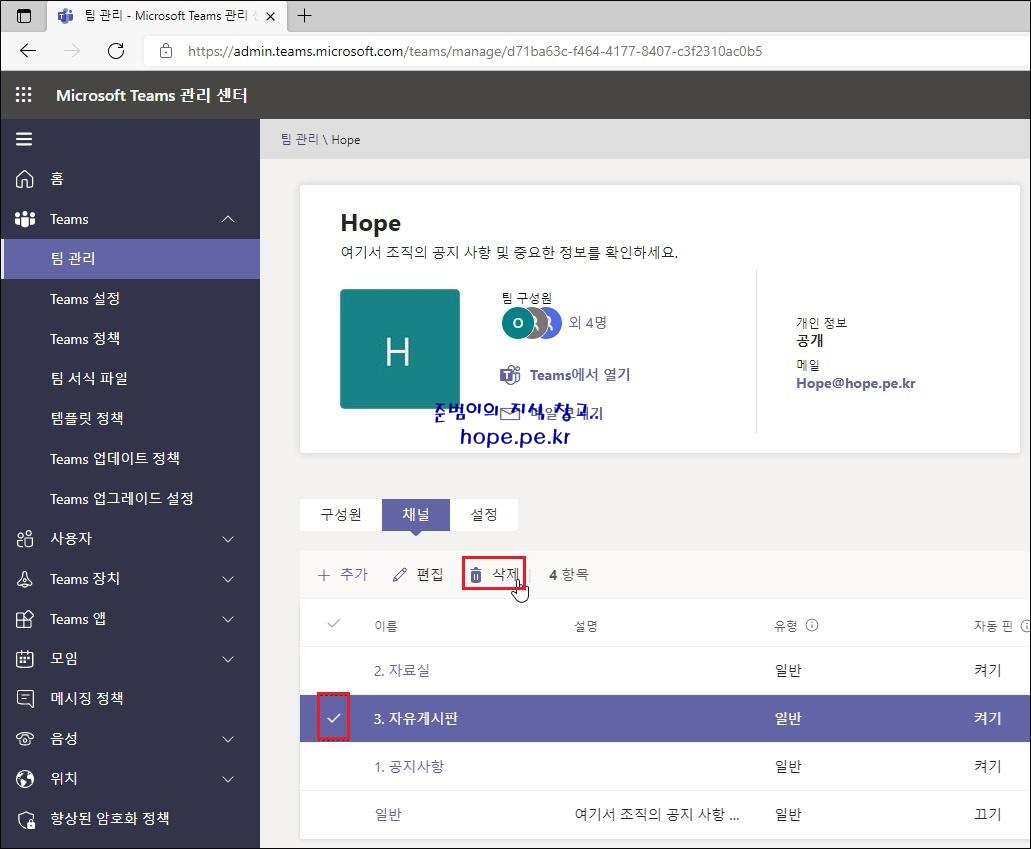1031x849 pixels.
Task: Click the 삭제 delete button
Action: pyautogui.click(x=494, y=574)
